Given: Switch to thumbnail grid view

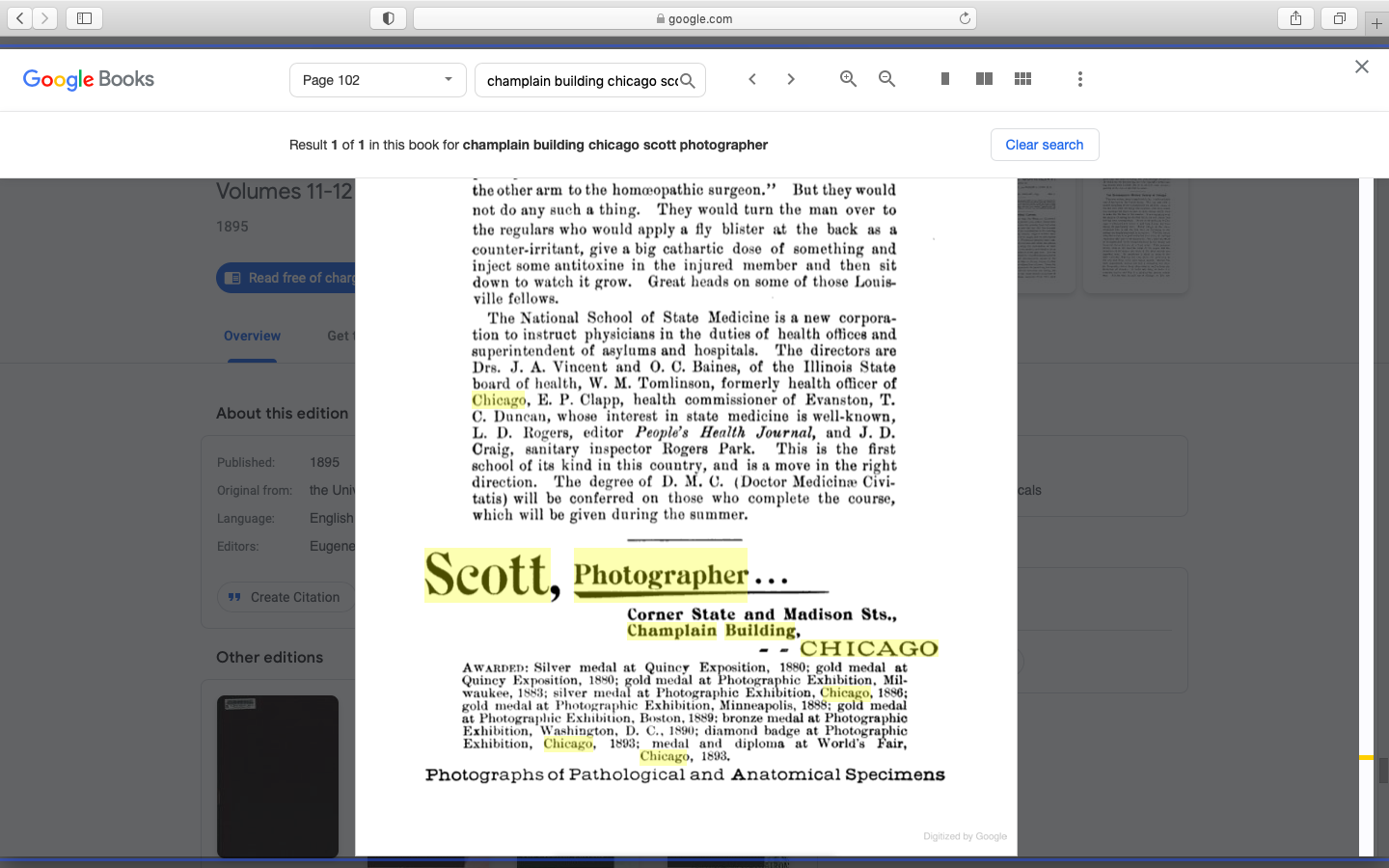Looking at the screenshot, I should pyautogui.click(x=1023, y=79).
